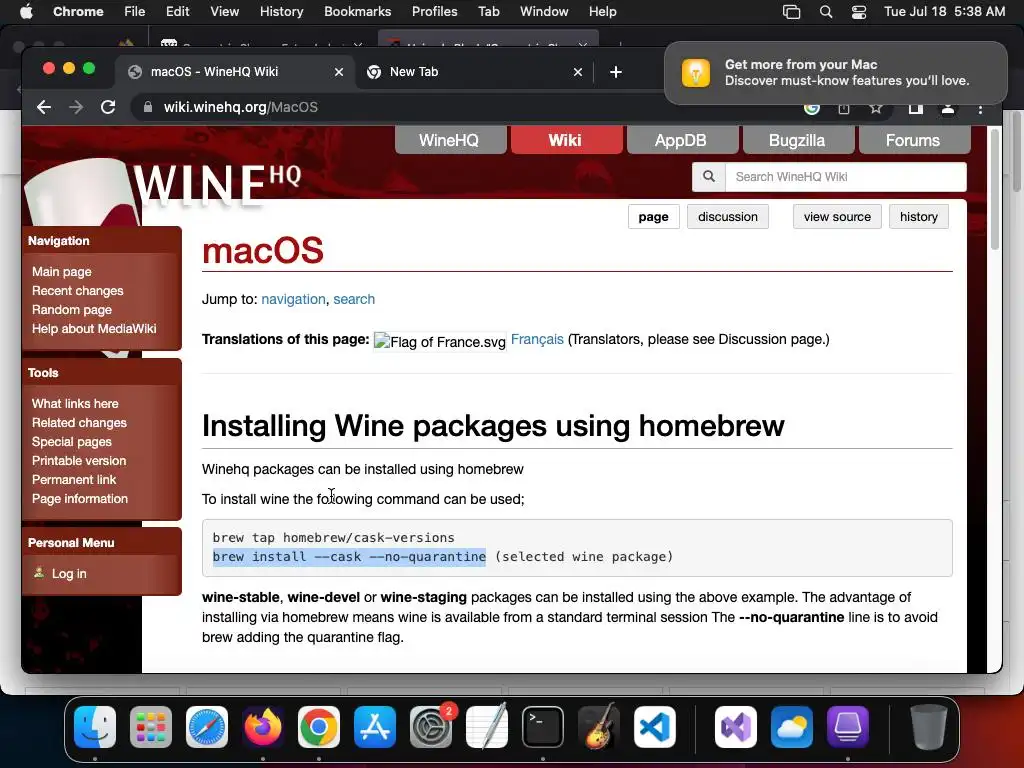Open the discussion page tab

[728, 217]
